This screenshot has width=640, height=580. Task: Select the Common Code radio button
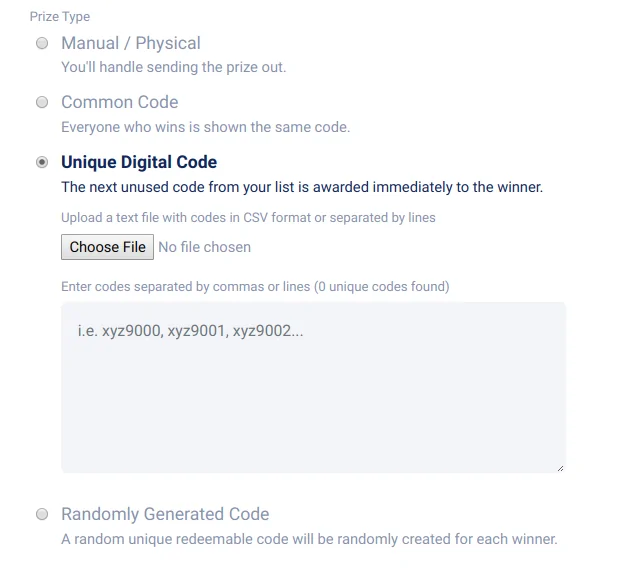42,102
